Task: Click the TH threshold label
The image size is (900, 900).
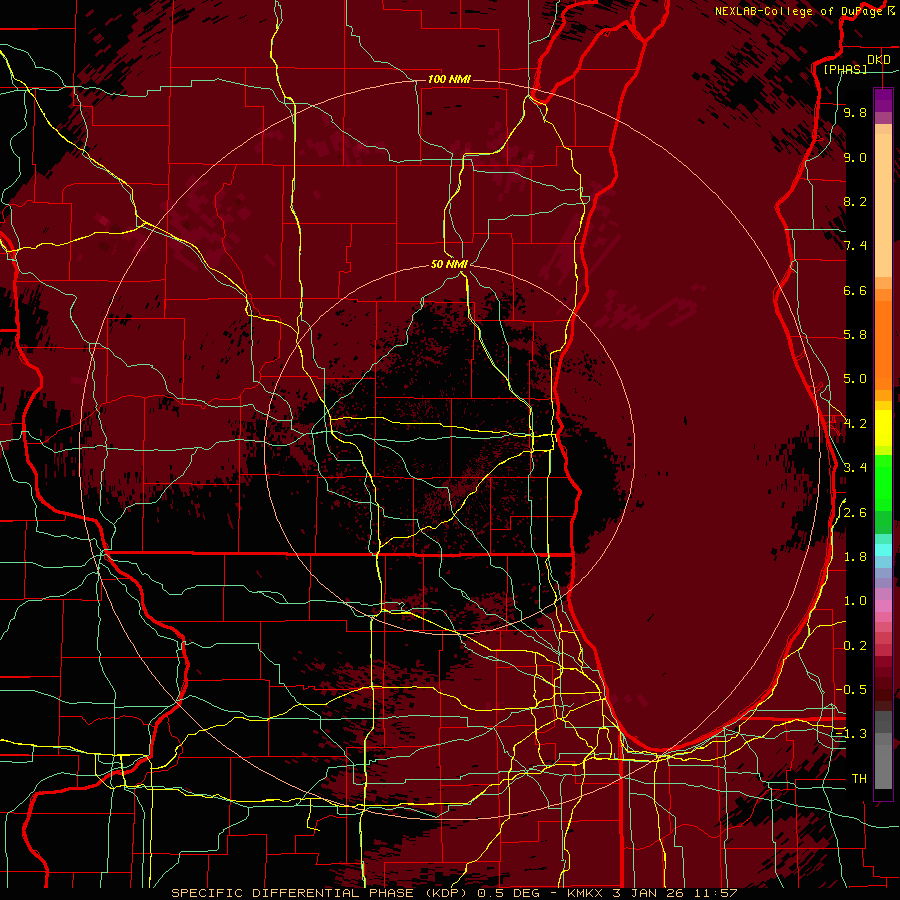Action: pyautogui.click(x=859, y=779)
